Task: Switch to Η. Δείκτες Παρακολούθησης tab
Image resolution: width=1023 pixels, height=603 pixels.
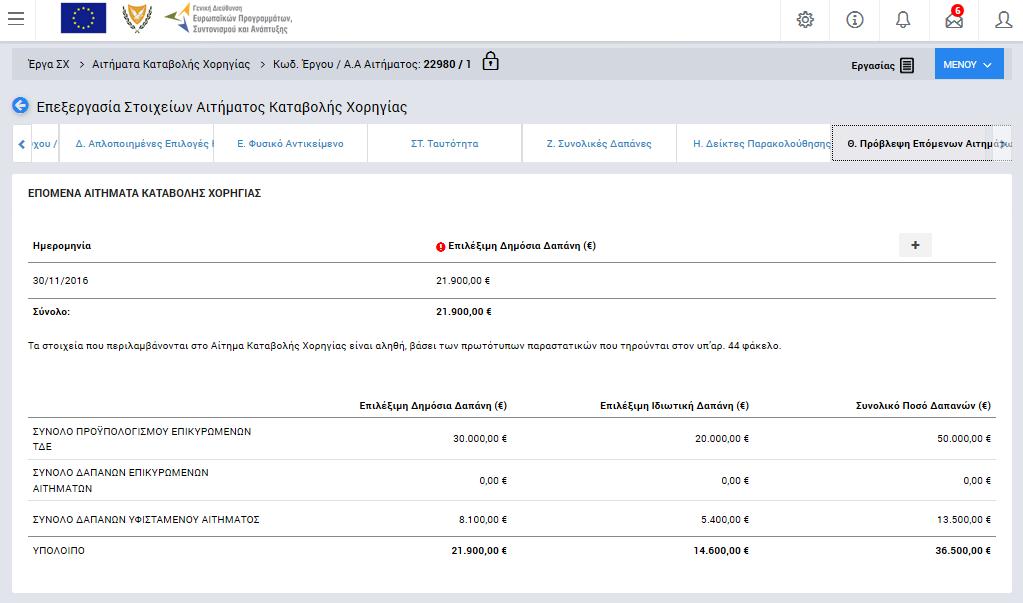Action: (x=754, y=144)
